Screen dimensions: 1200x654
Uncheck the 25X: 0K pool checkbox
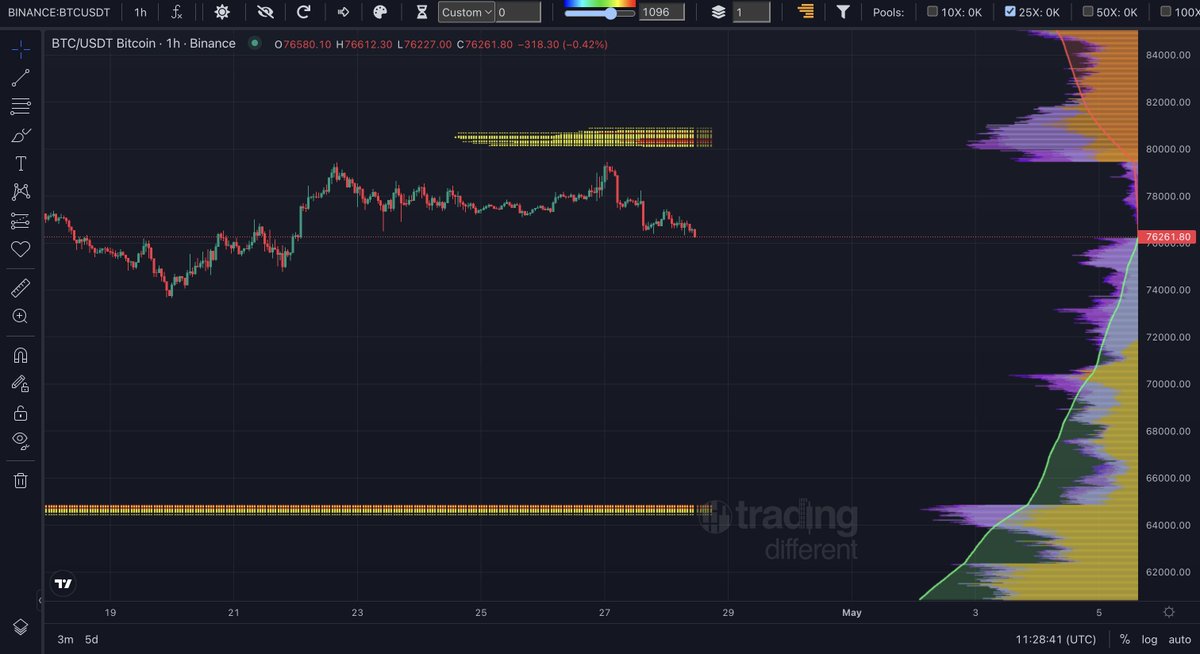pyautogui.click(x=1010, y=12)
